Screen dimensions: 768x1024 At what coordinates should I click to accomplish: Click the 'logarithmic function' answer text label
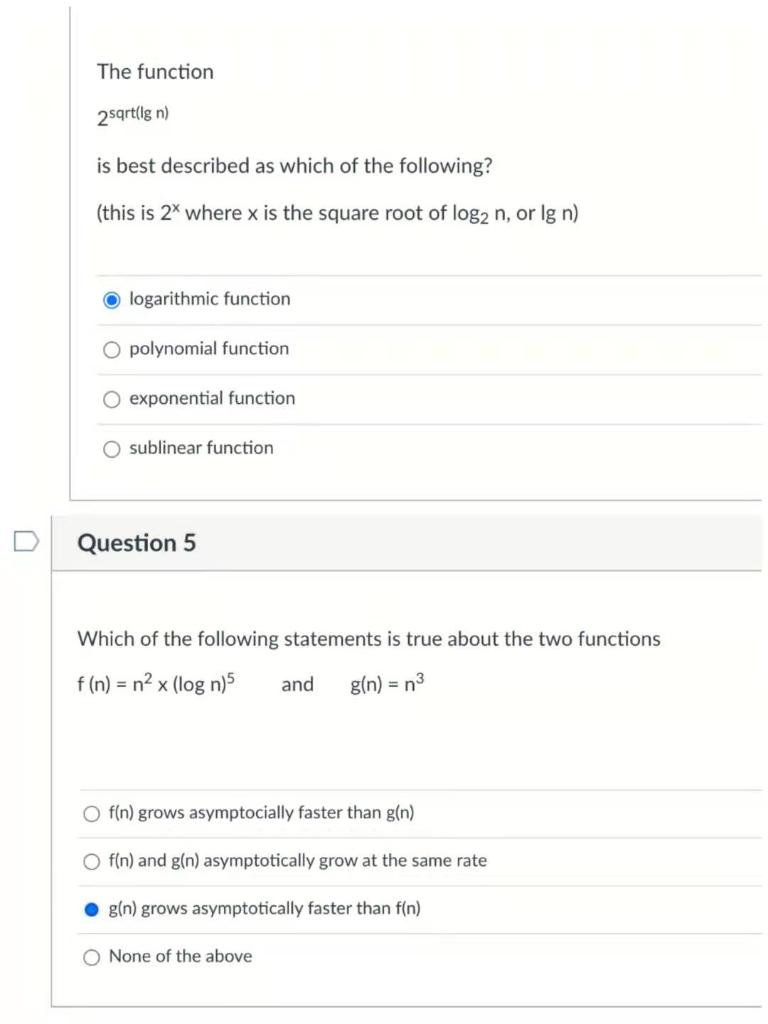click(x=208, y=298)
